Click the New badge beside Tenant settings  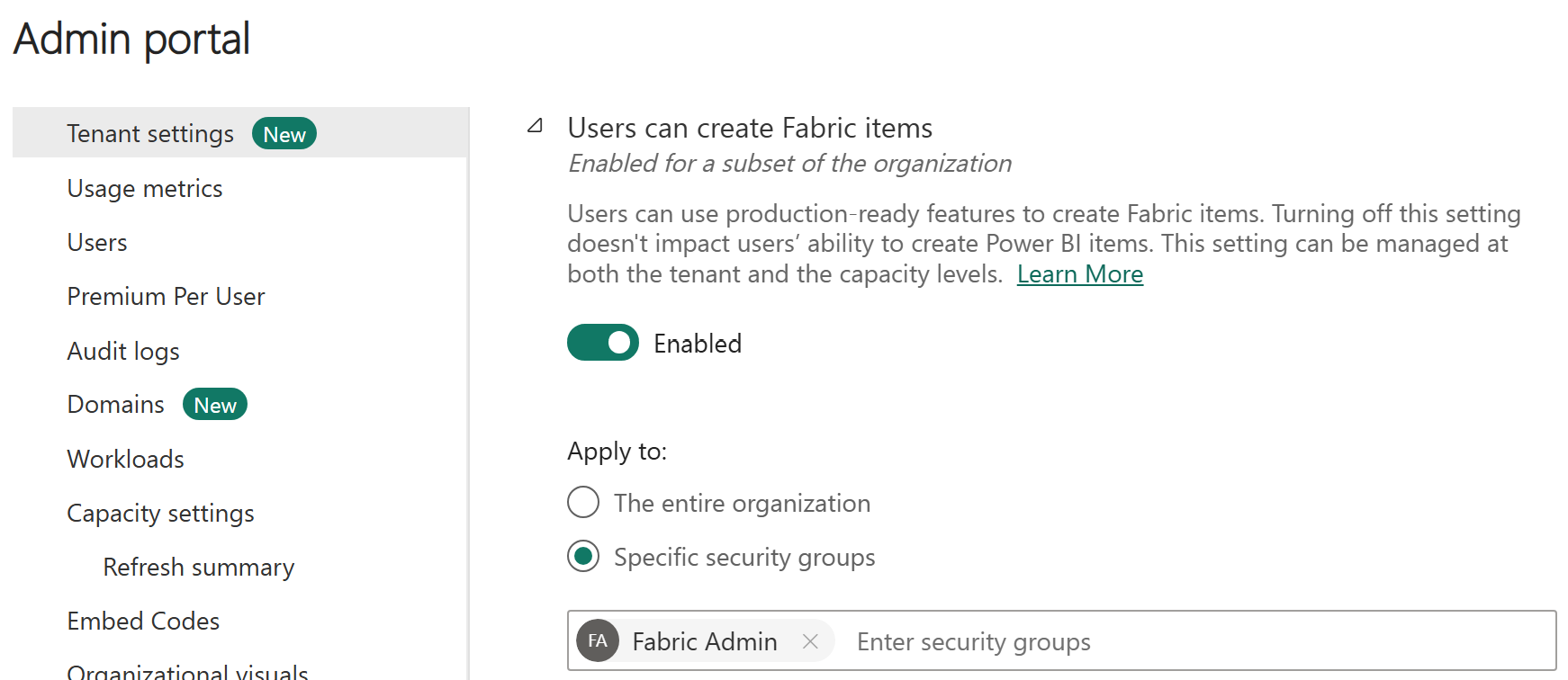pos(284,134)
